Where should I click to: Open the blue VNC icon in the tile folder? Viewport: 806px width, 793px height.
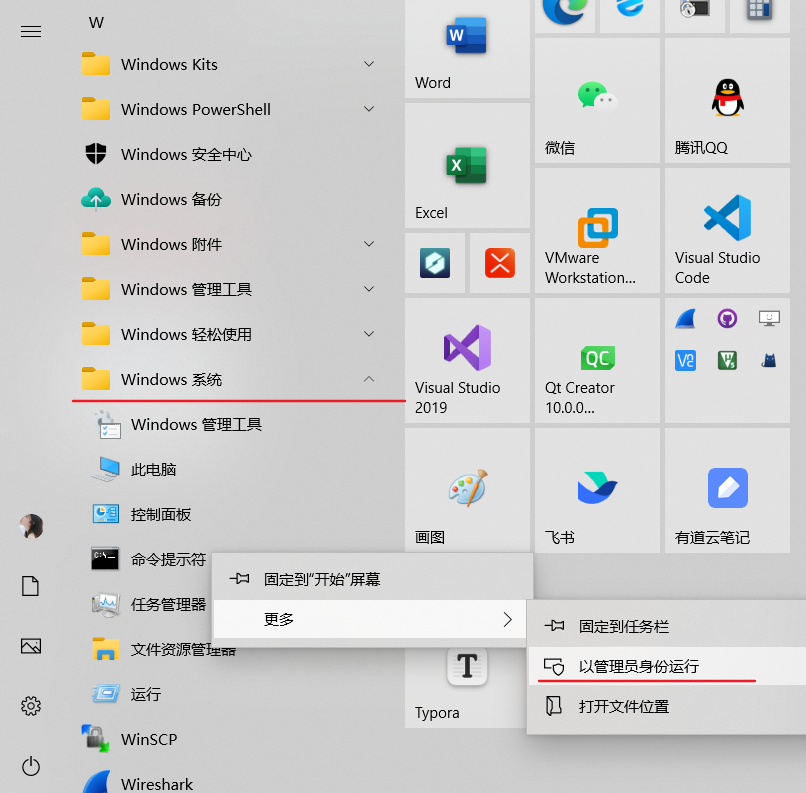click(685, 360)
